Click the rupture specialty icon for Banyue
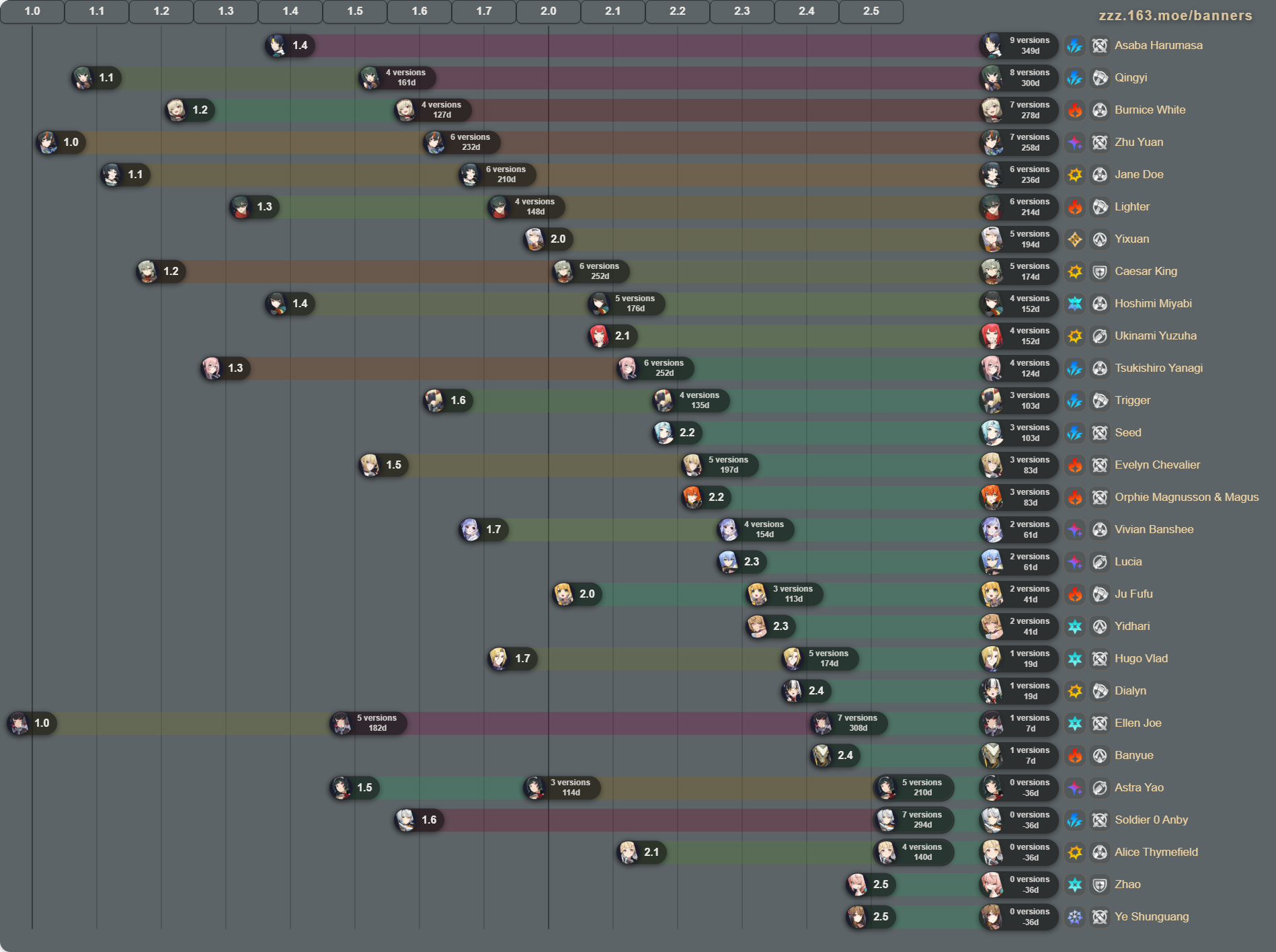Viewport: 1276px width, 952px height. (x=1100, y=756)
